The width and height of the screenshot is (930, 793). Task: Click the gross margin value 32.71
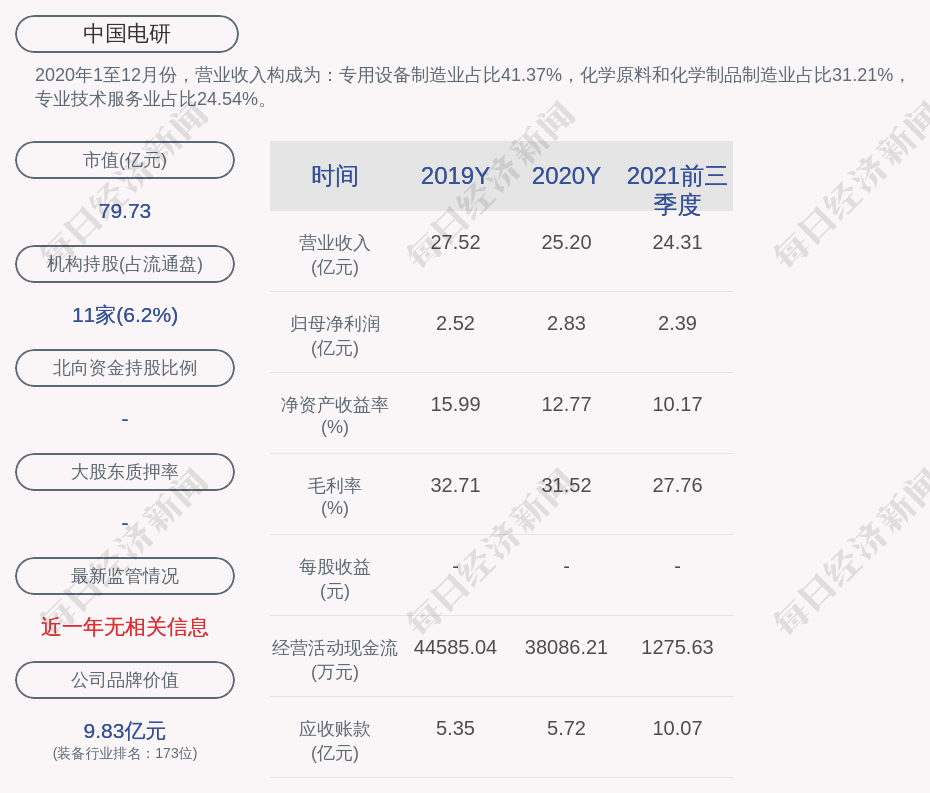(x=455, y=485)
